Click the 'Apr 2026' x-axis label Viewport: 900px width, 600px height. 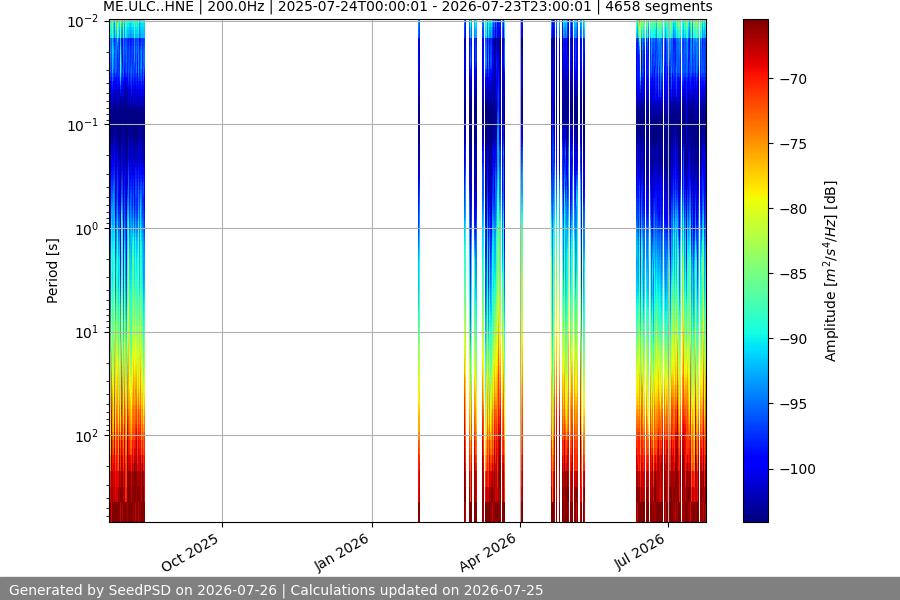[x=488, y=552]
